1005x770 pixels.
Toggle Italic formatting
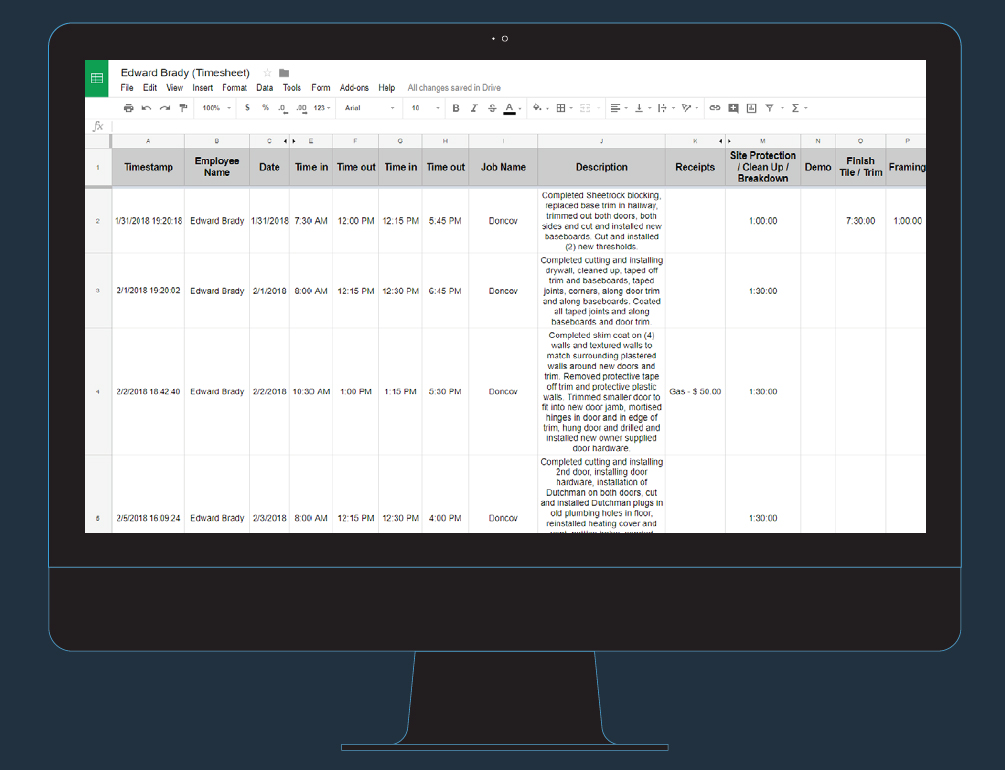[x=474, y=108]
